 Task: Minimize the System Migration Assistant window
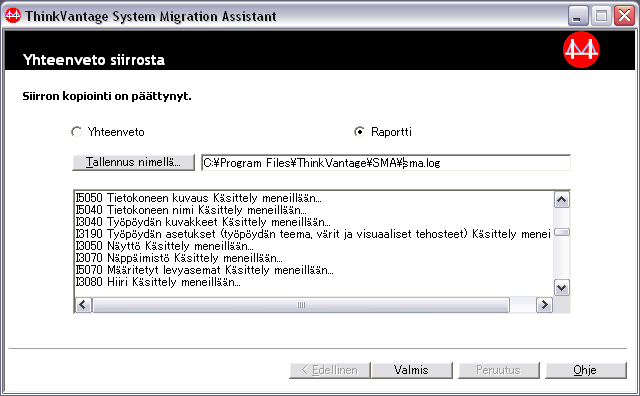point(578,16)
